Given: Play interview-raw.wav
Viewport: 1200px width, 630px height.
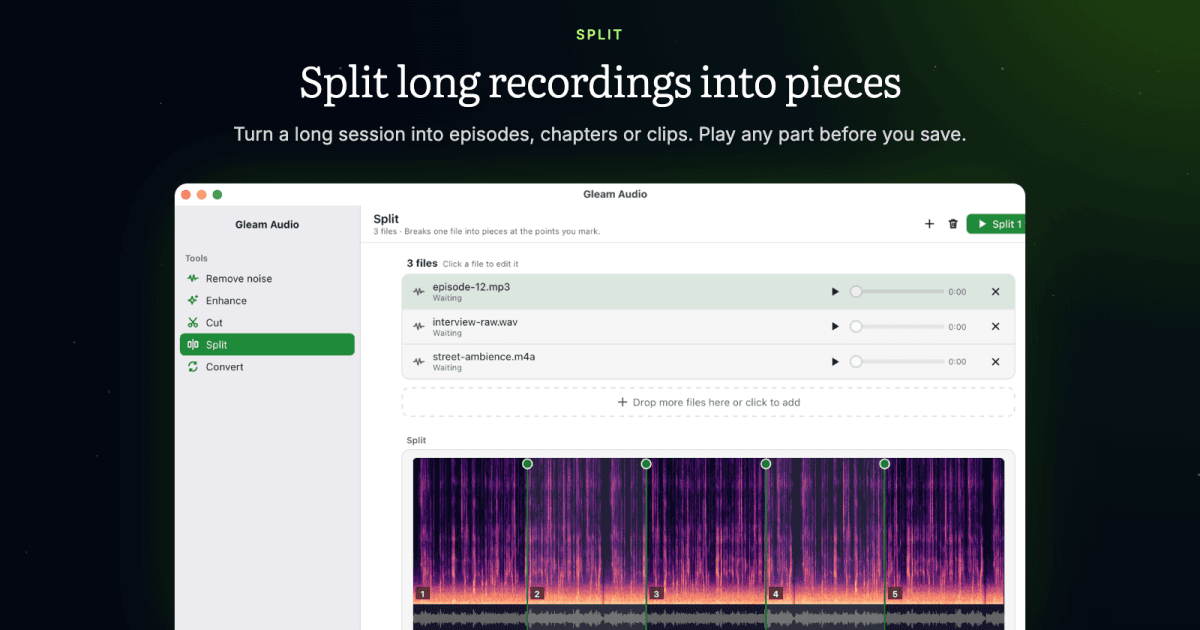Looking at the screenshot, I should tap(835, 327).
